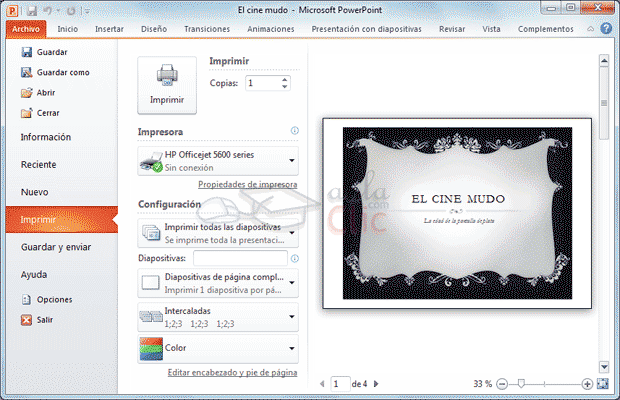Viewport: 620px width, 400px height.
Task: Switch to the Diseño ribbon tab
Action: click(154, 29)
